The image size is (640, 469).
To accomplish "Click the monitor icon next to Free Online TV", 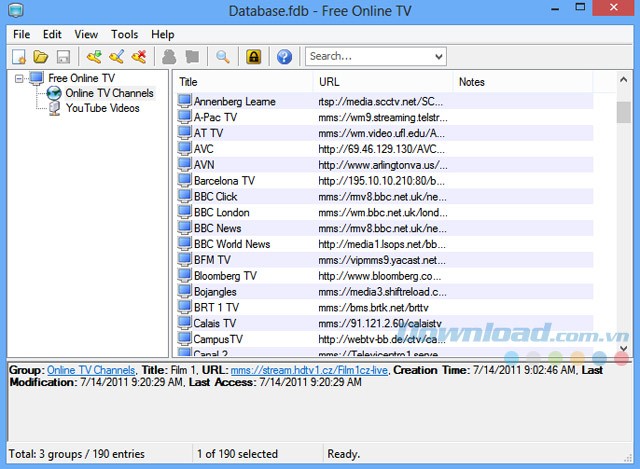I will (x=37, y=78).
